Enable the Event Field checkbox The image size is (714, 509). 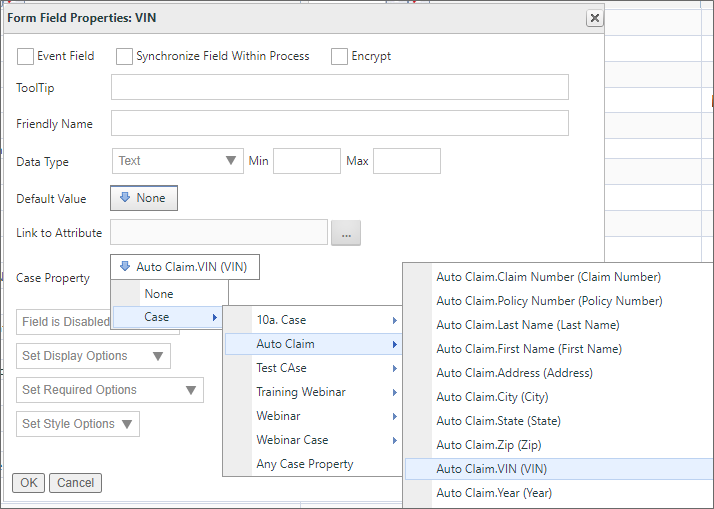[x=26, y=56]
